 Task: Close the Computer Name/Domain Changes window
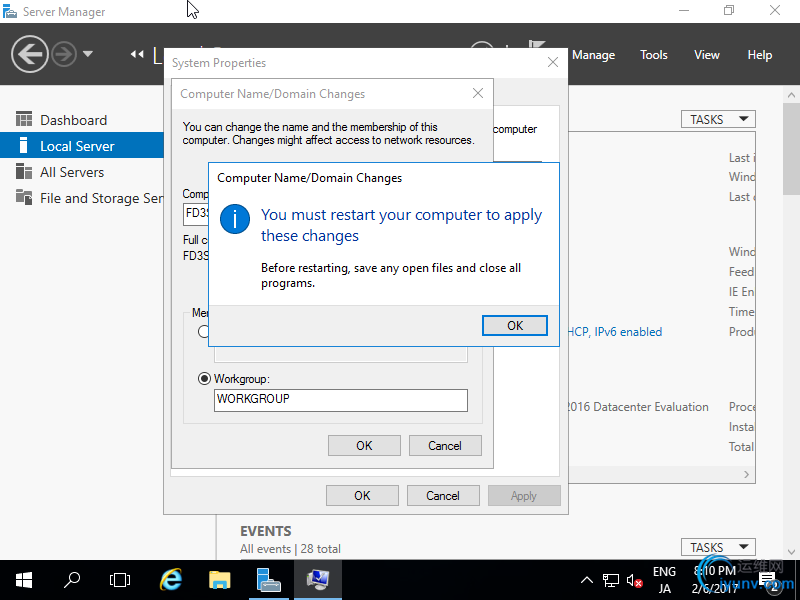(x=478, y=93)
